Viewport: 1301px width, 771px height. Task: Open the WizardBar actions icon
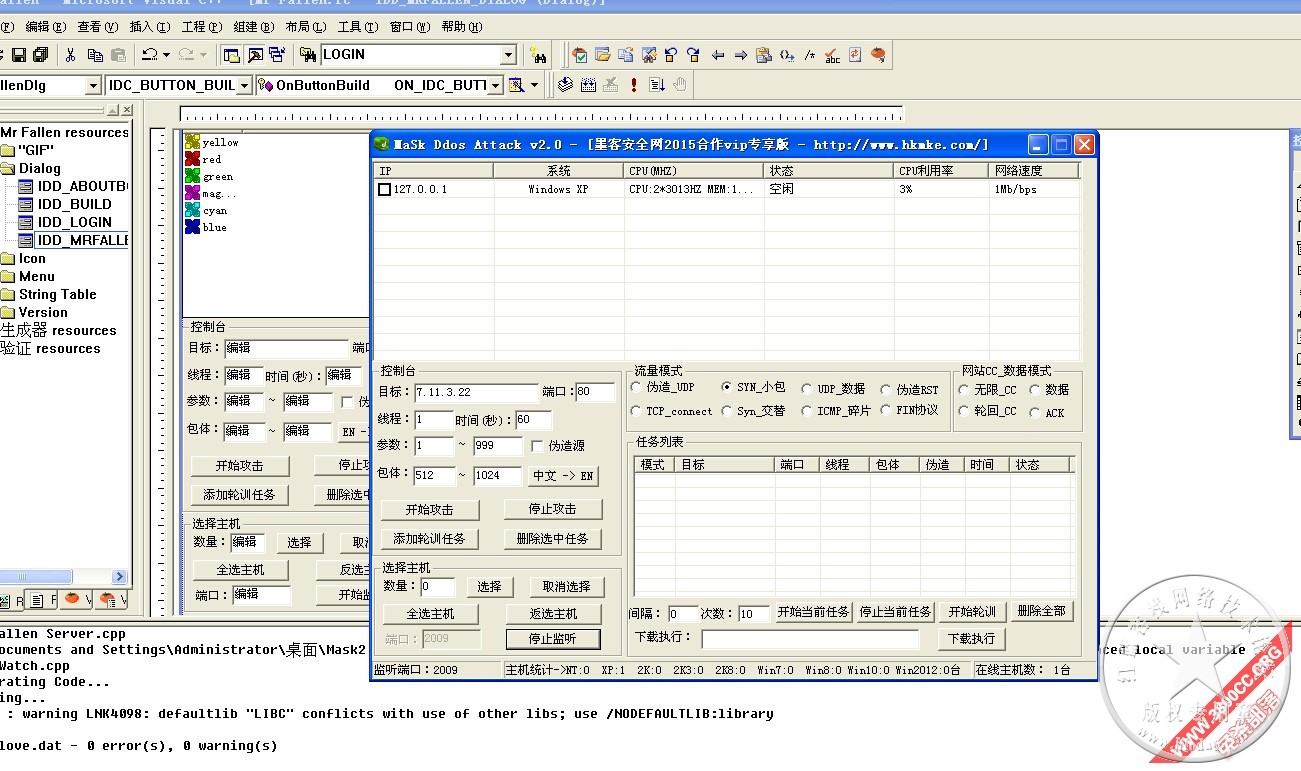click(x=517, y=85)
